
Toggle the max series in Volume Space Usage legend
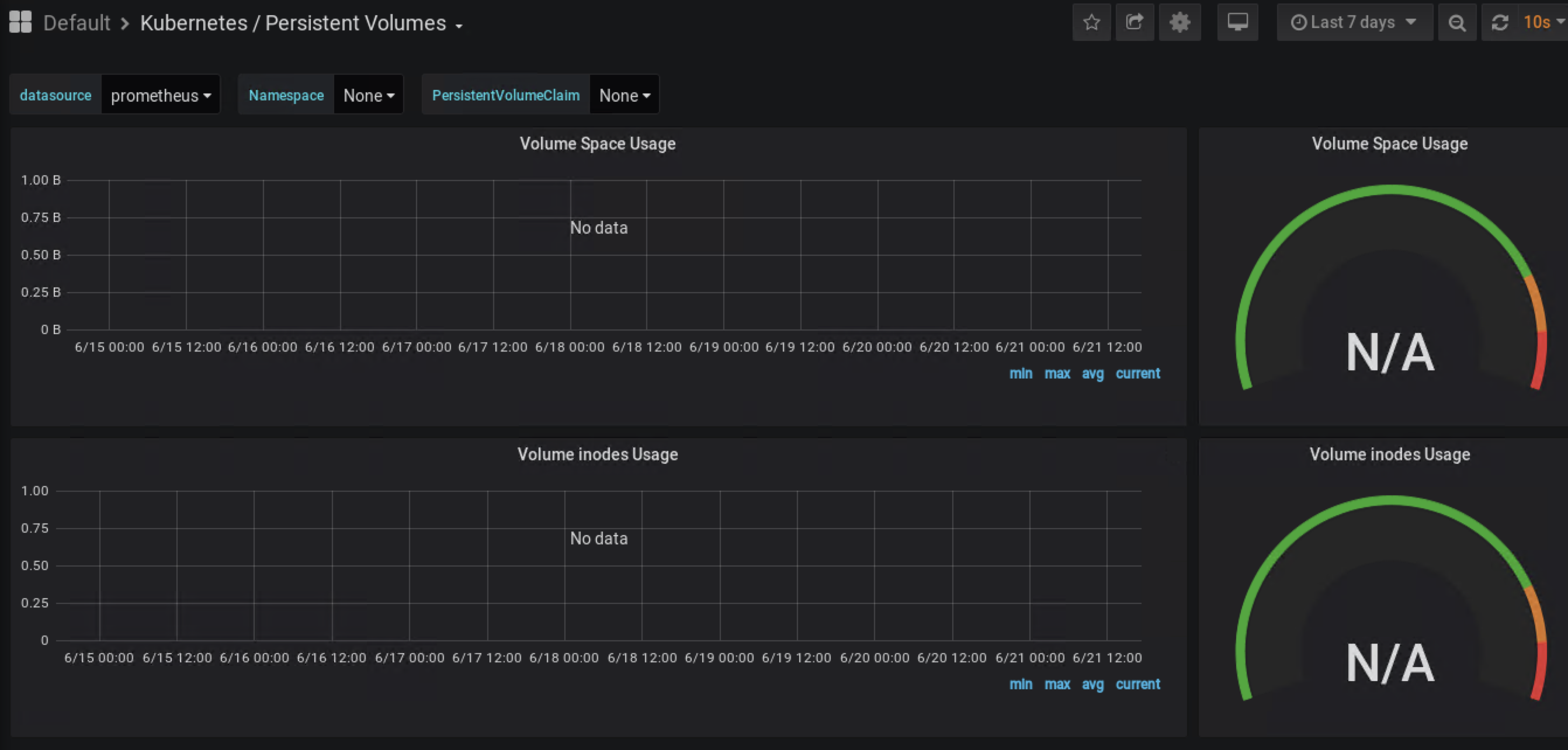click(1057, 373)
